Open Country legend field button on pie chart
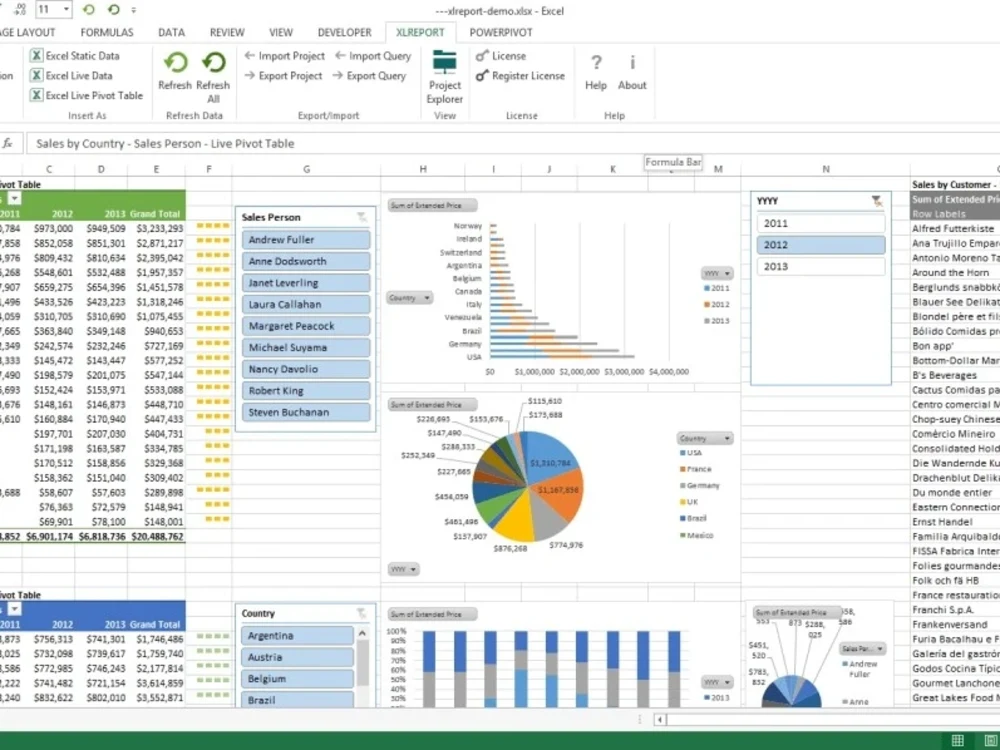 [x=705, y=438]
